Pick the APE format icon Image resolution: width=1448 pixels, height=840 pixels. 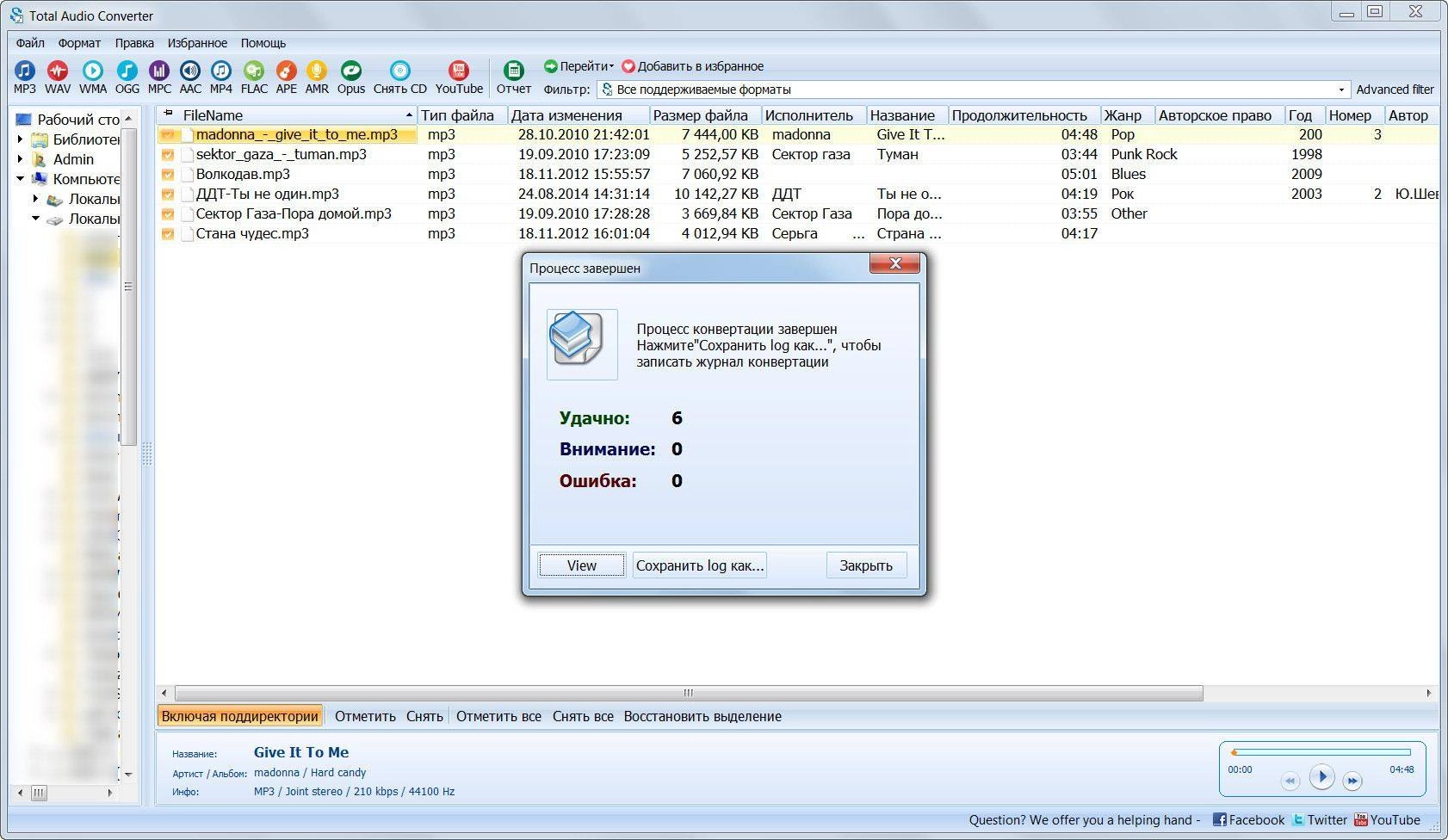point(286,77)
